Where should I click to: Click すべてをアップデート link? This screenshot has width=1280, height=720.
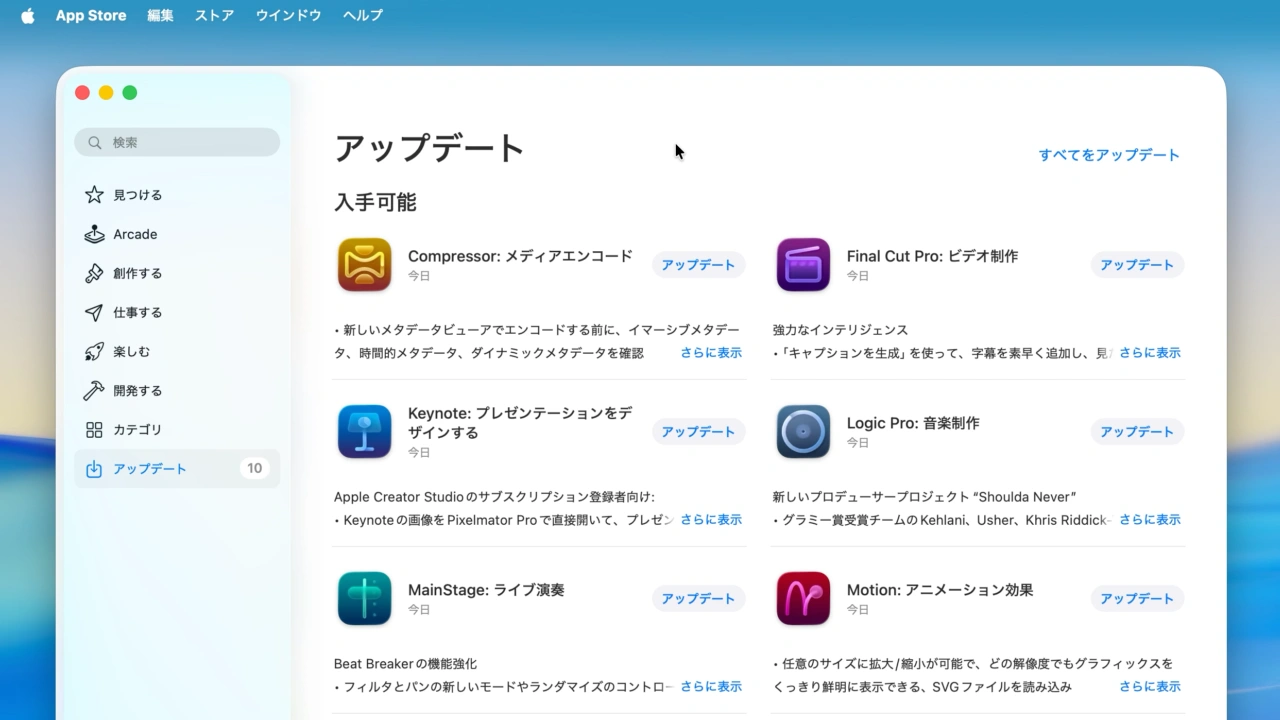(x=1109, y=155)
